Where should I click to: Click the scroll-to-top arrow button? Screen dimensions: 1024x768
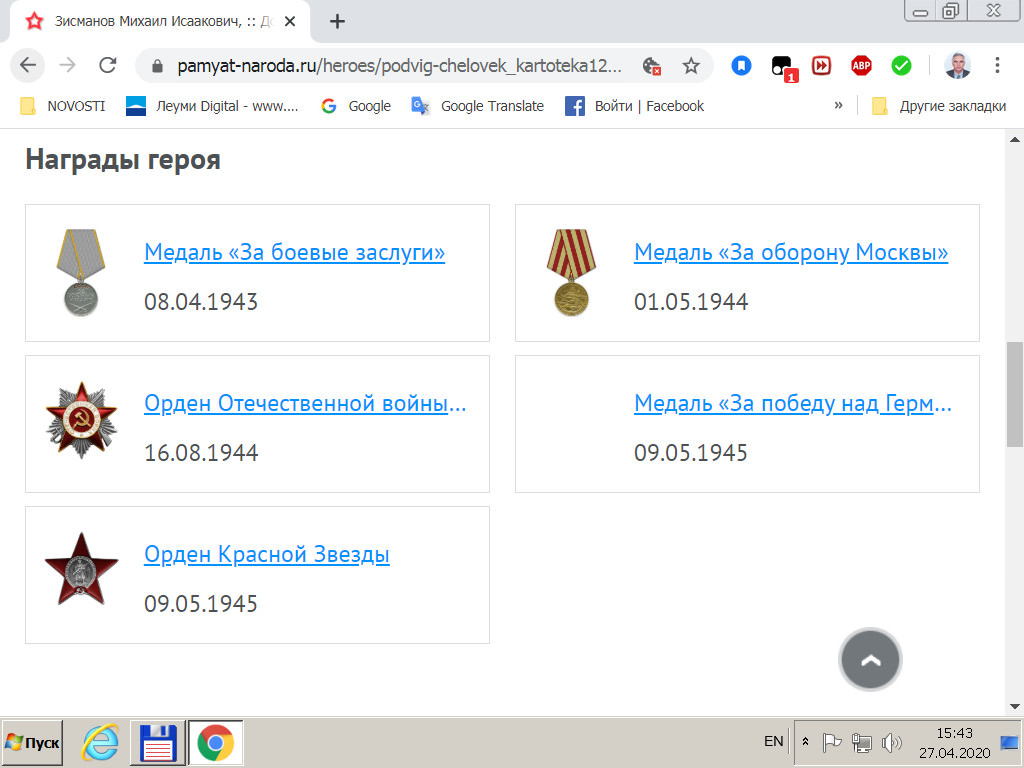tap(870, 660)
